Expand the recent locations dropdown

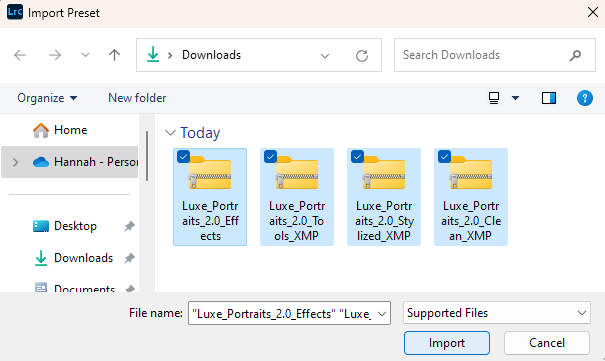pos(85,55)
